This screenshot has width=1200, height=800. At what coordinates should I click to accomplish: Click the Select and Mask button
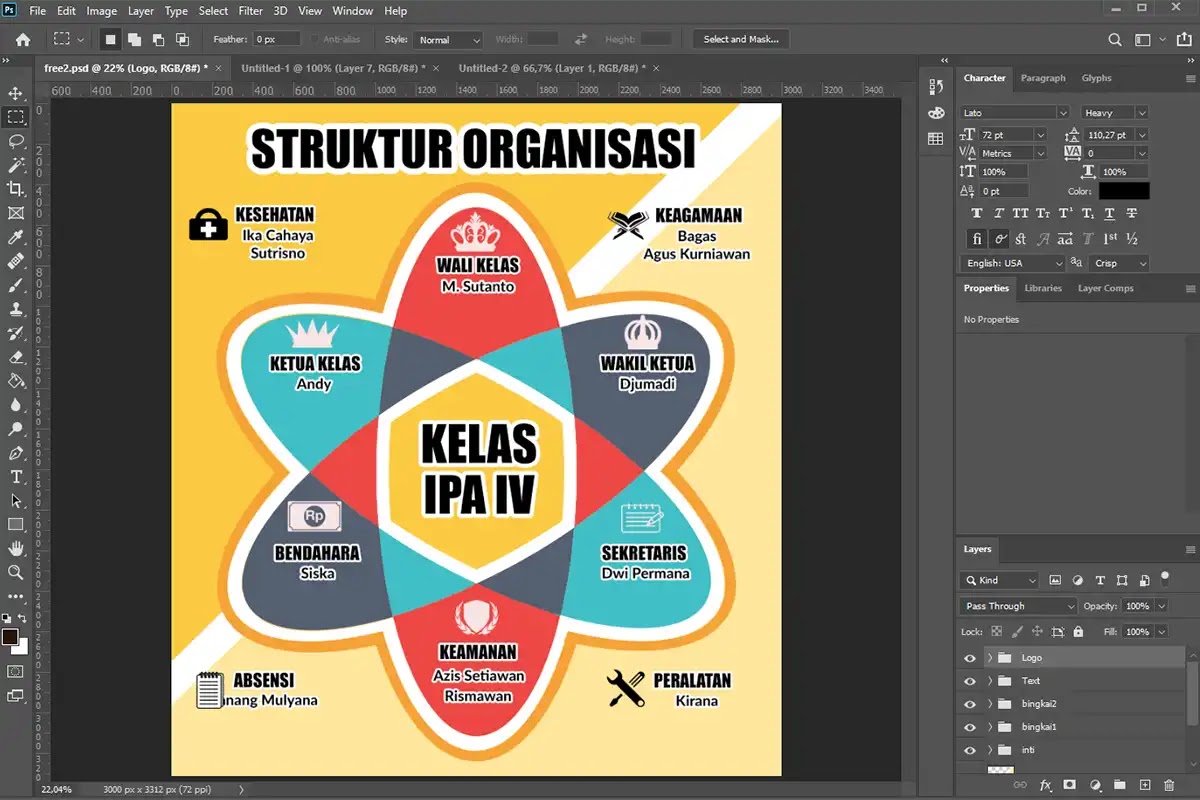741,39
